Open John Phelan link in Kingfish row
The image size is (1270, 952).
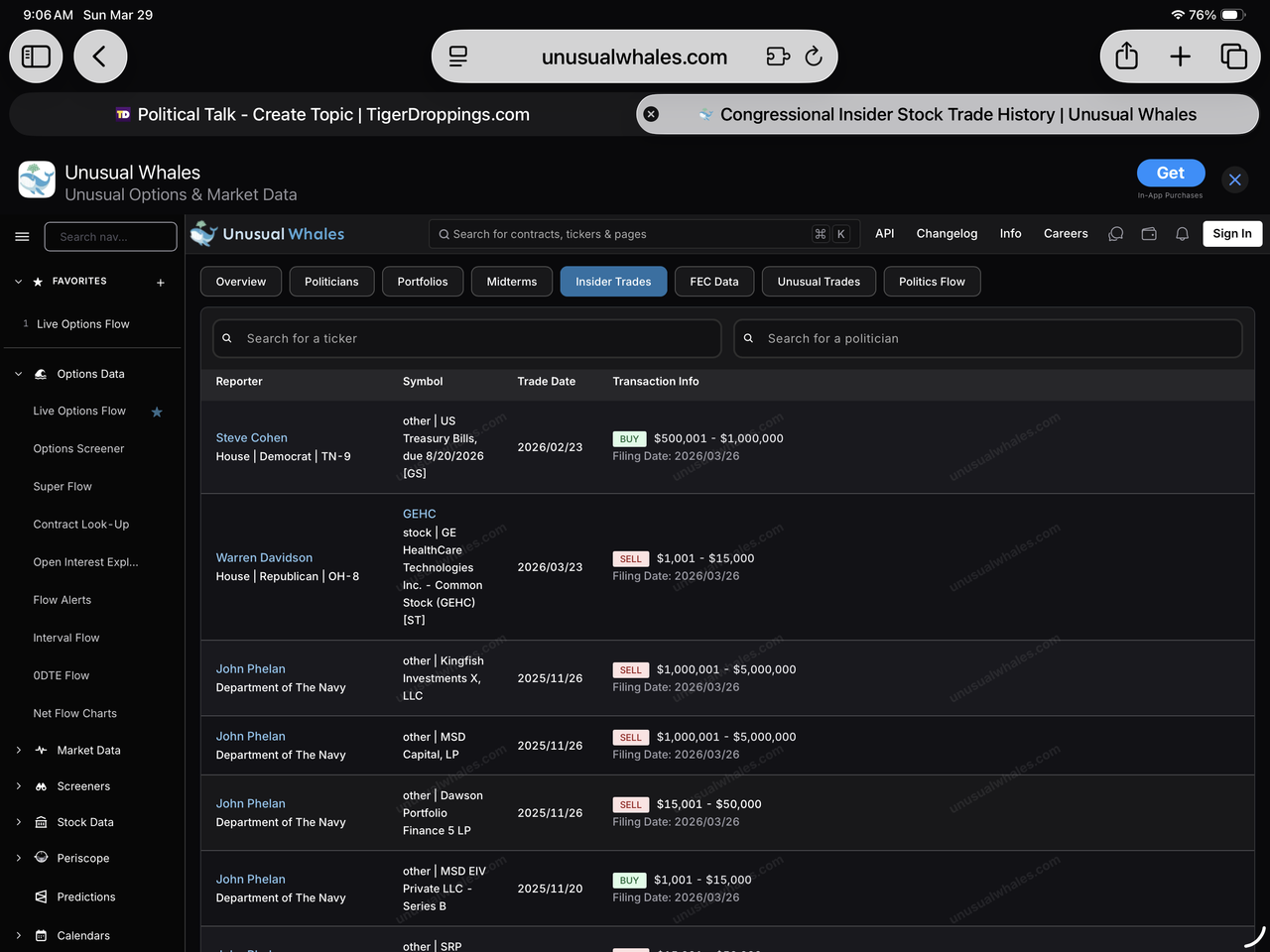click(x=251, y=668)
